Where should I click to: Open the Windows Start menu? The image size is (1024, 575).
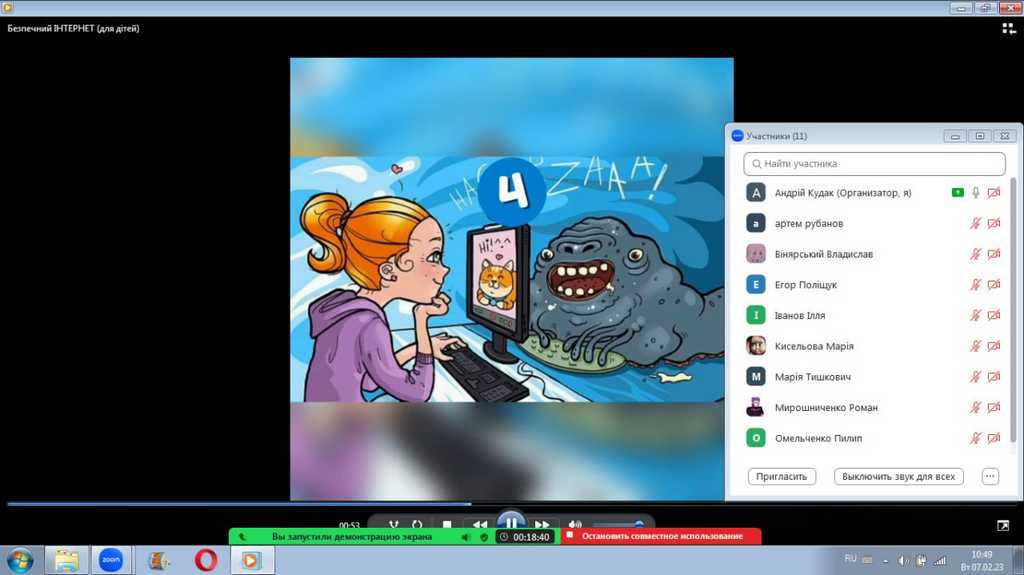point(20,561)
